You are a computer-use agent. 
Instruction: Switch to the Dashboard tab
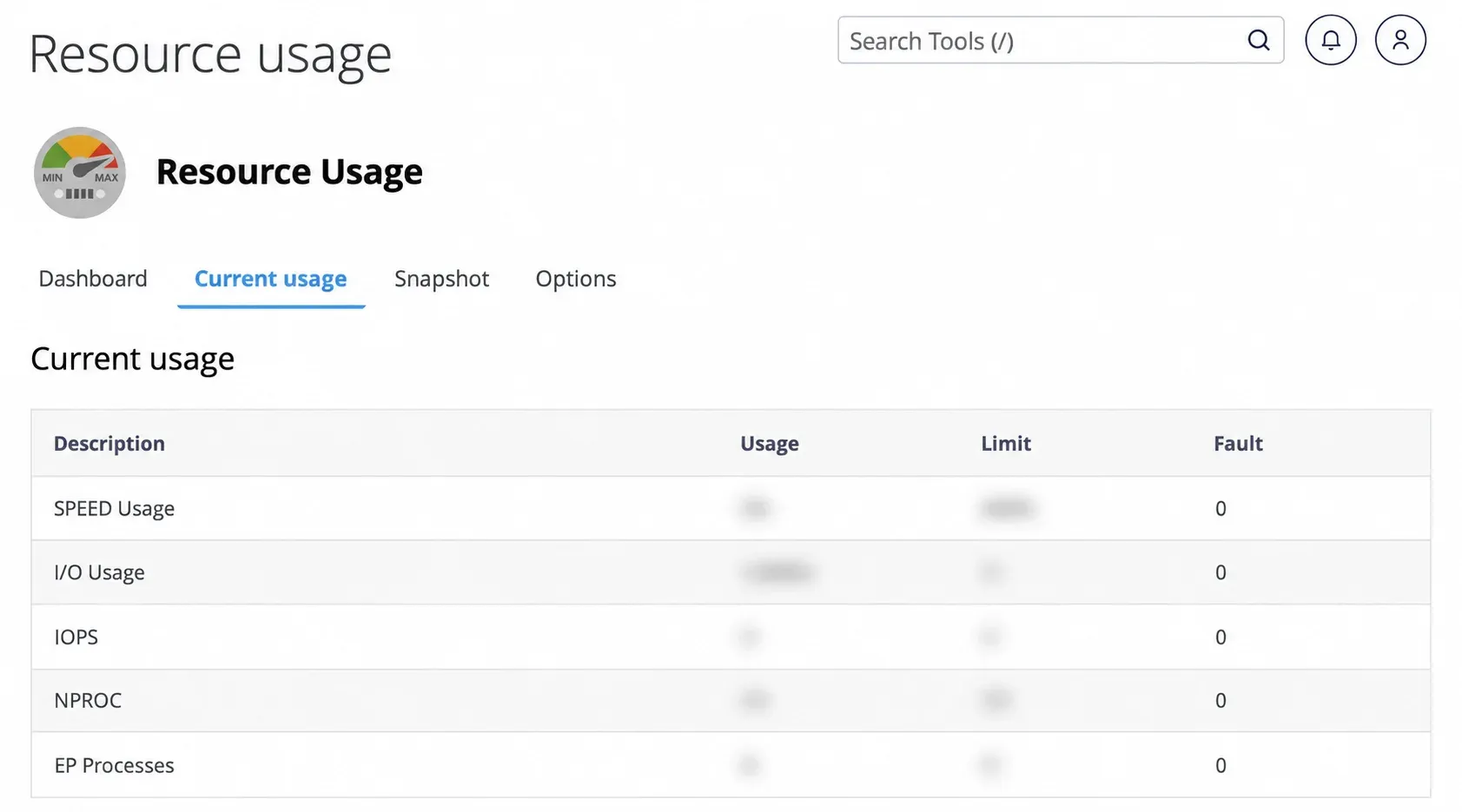tap(93, 279)
